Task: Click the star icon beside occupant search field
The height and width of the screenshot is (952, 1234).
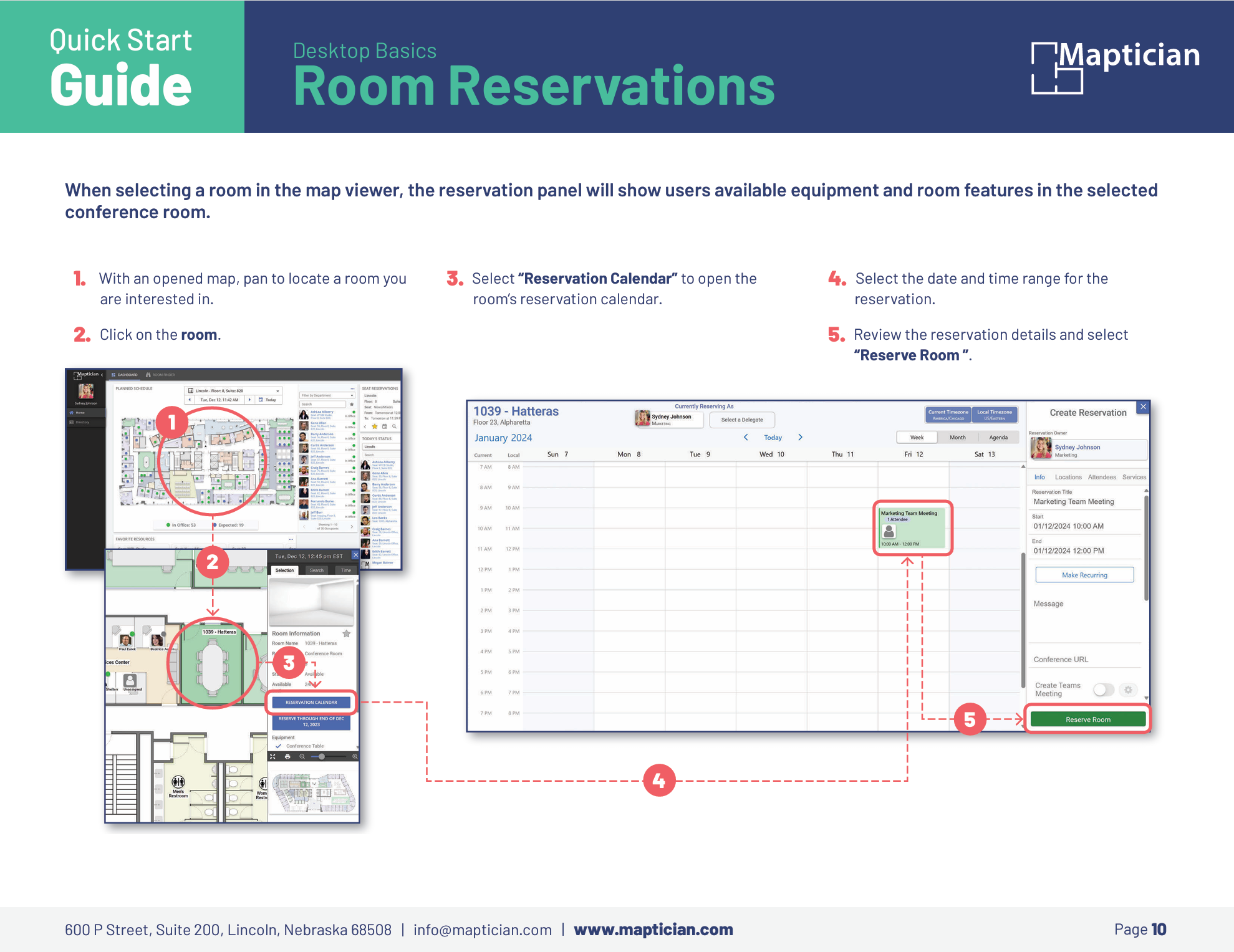Action: coord(352,404)
